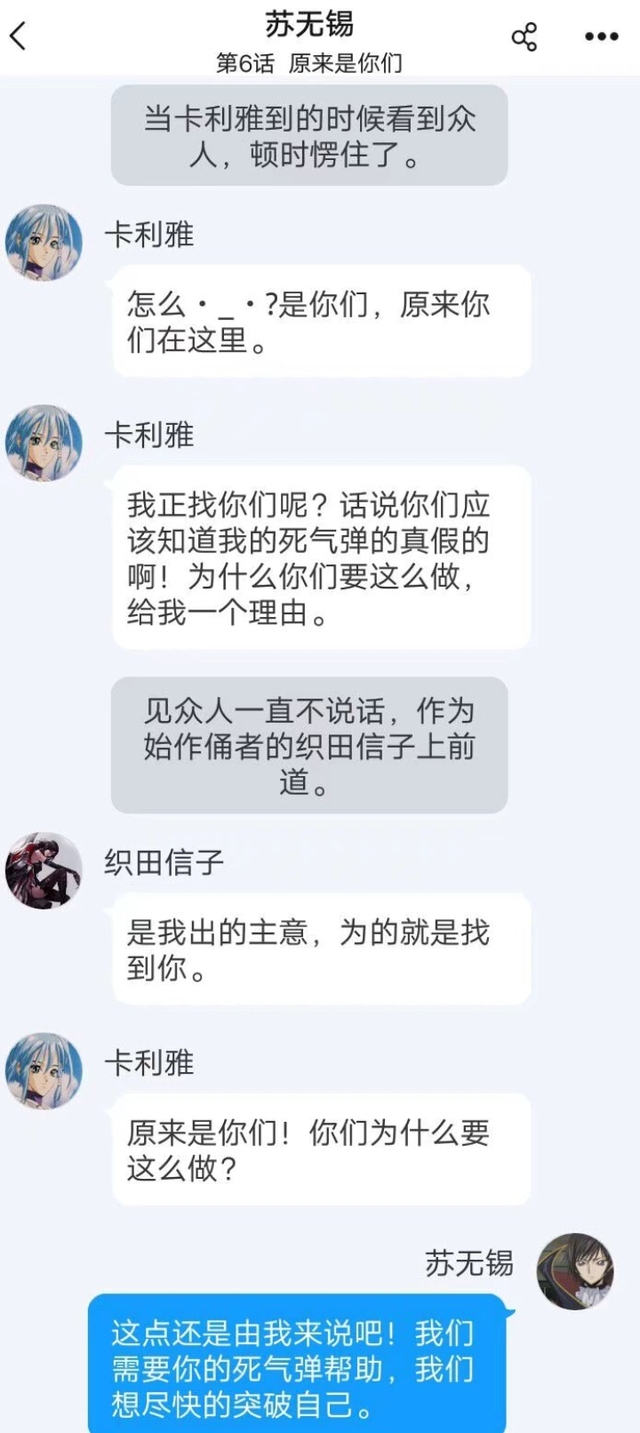Tap narration bubble 当卡利雅到的时候看到众人
This screenshot has width=640, height=1433.
point(309,135)
